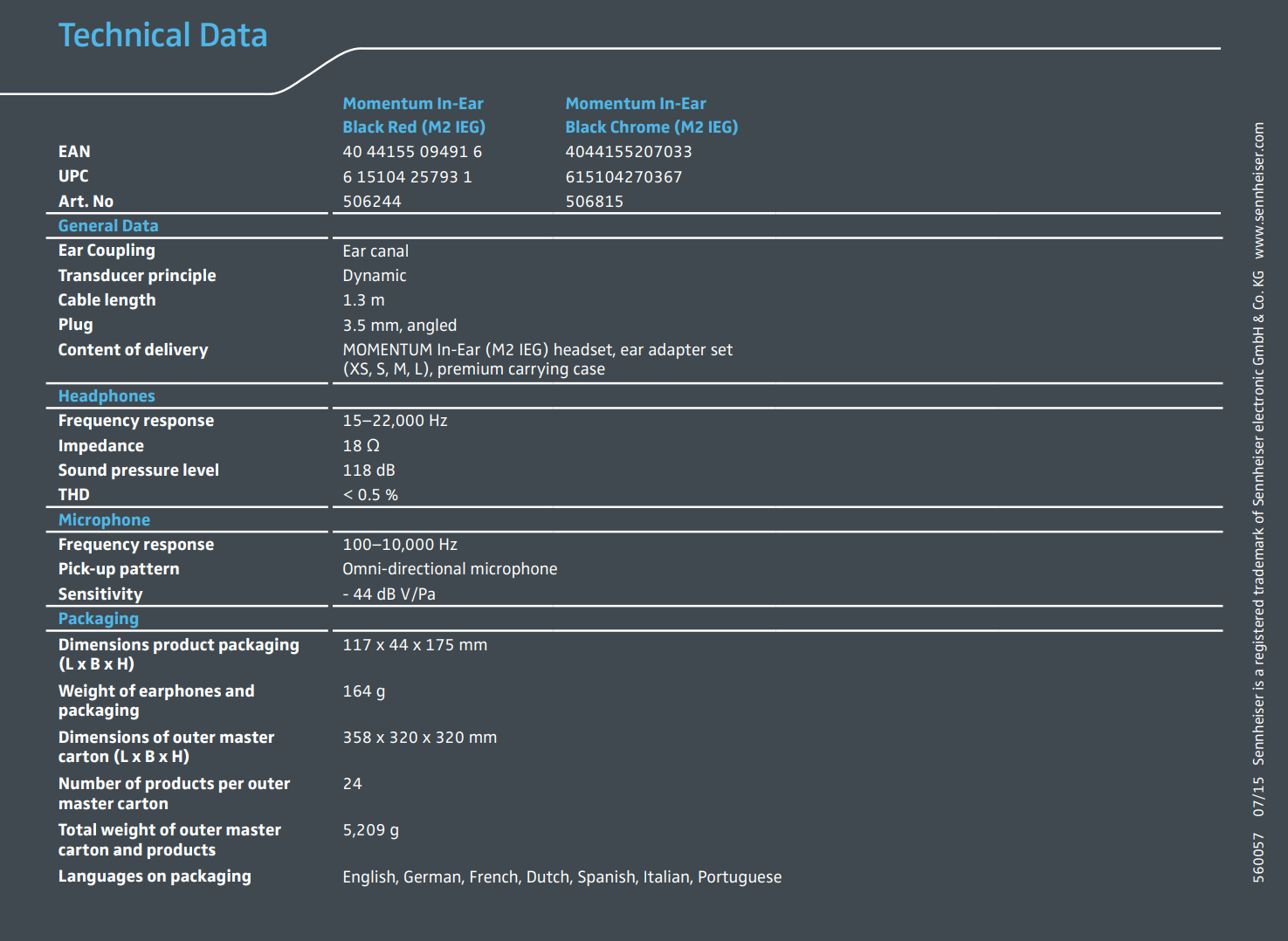Click EAN value '40 44155 09491 6'
Viewport: 1288px width, 941px height.
pos(412,152)
